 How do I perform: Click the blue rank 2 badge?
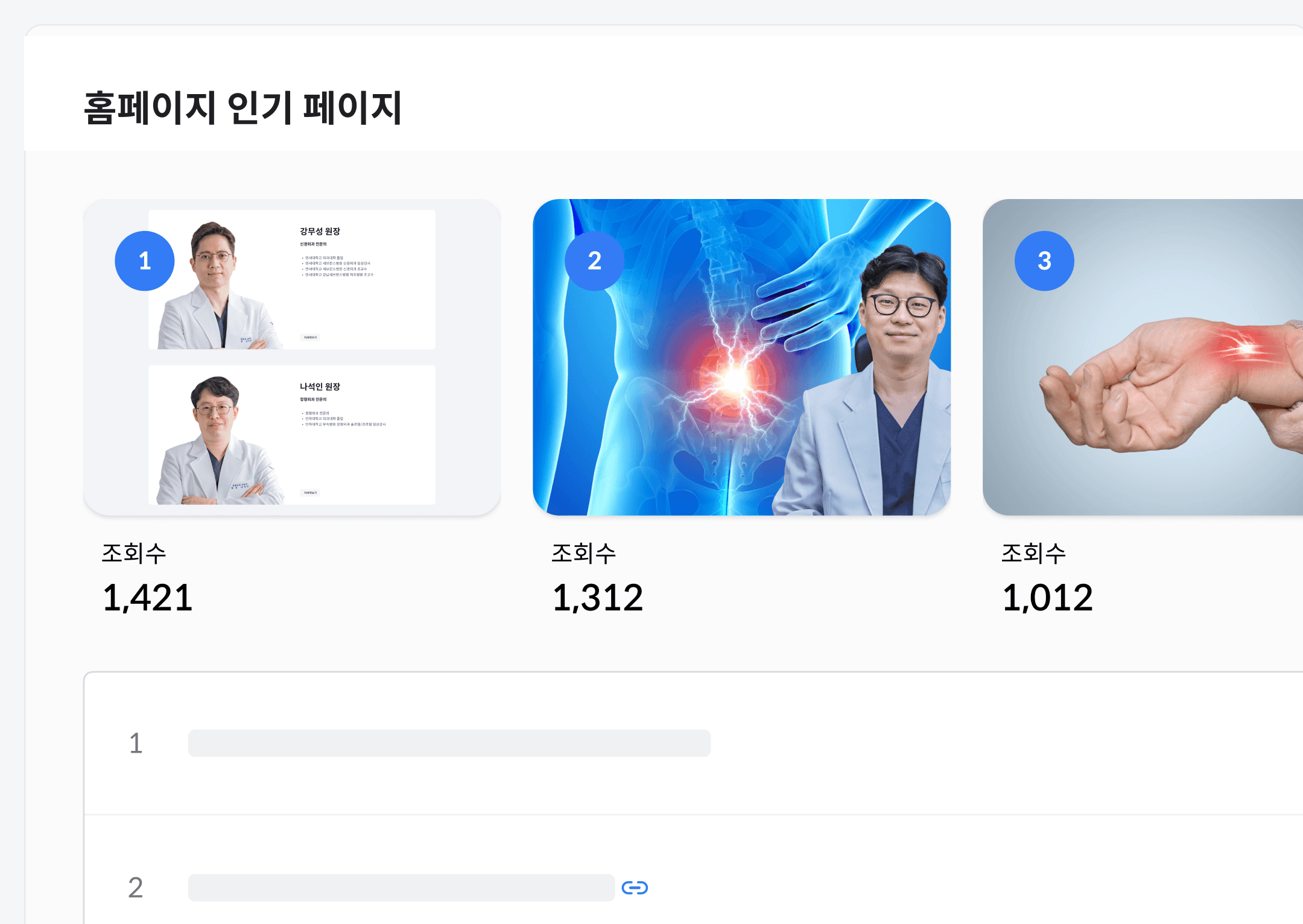pyautogui.click(x=595, y=261)
